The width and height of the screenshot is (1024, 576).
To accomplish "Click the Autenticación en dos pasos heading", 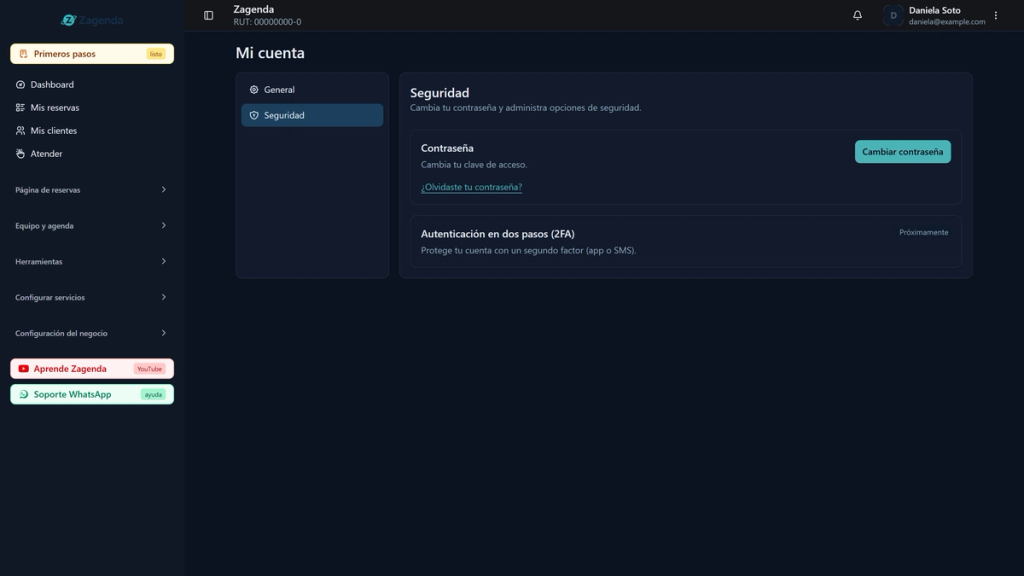I will point(498,234).
